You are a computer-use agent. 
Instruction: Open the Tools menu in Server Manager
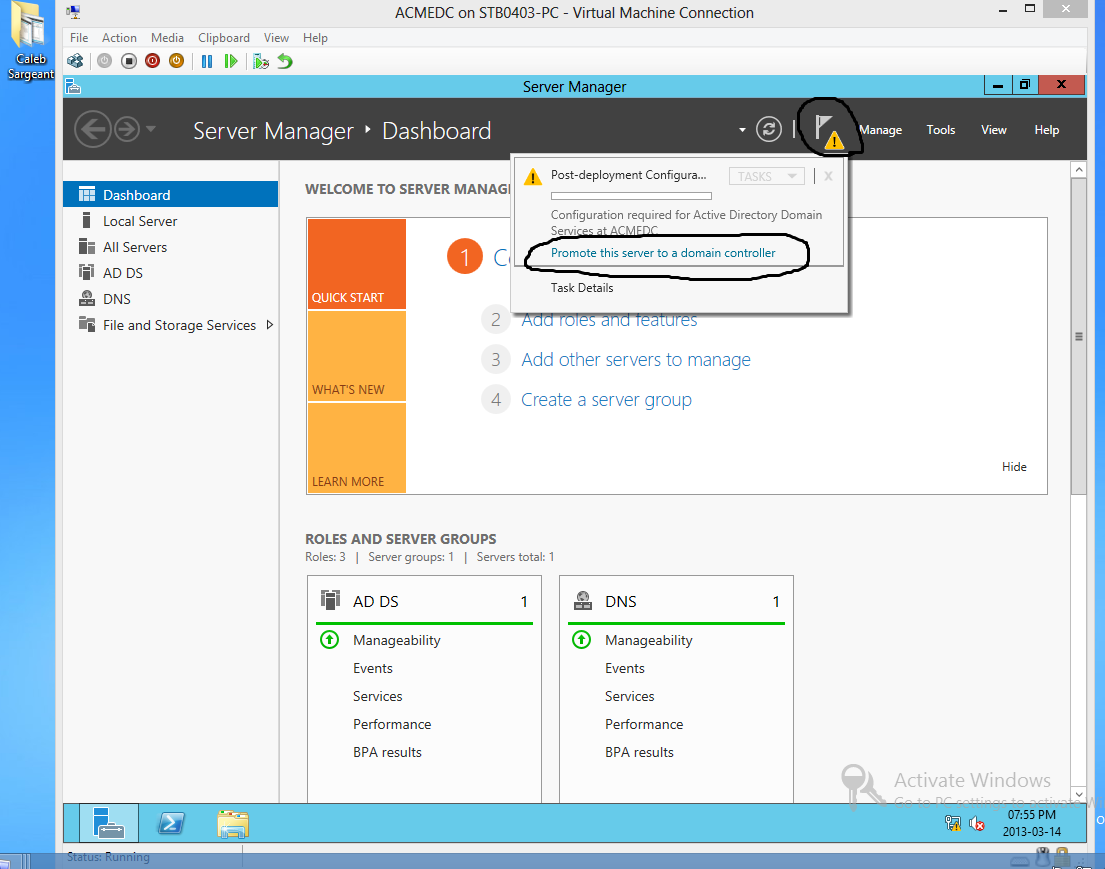tap(941, 130)
